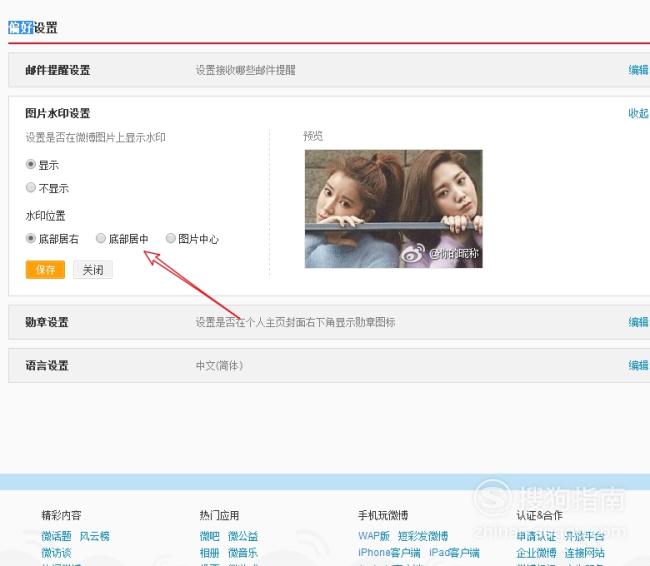This screenshot has width=650, height=566.
Task: Open 编辑 for 邮件提醒设置
Action: [x=638, y=70]
